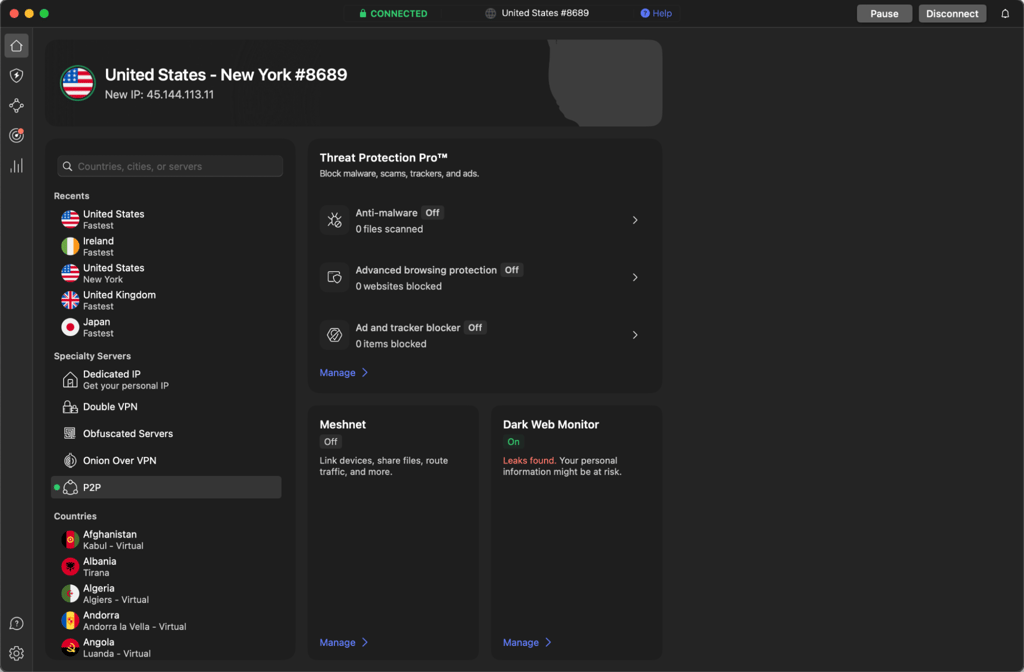Click the Ireland flag icon

click(x=70, y=246)
